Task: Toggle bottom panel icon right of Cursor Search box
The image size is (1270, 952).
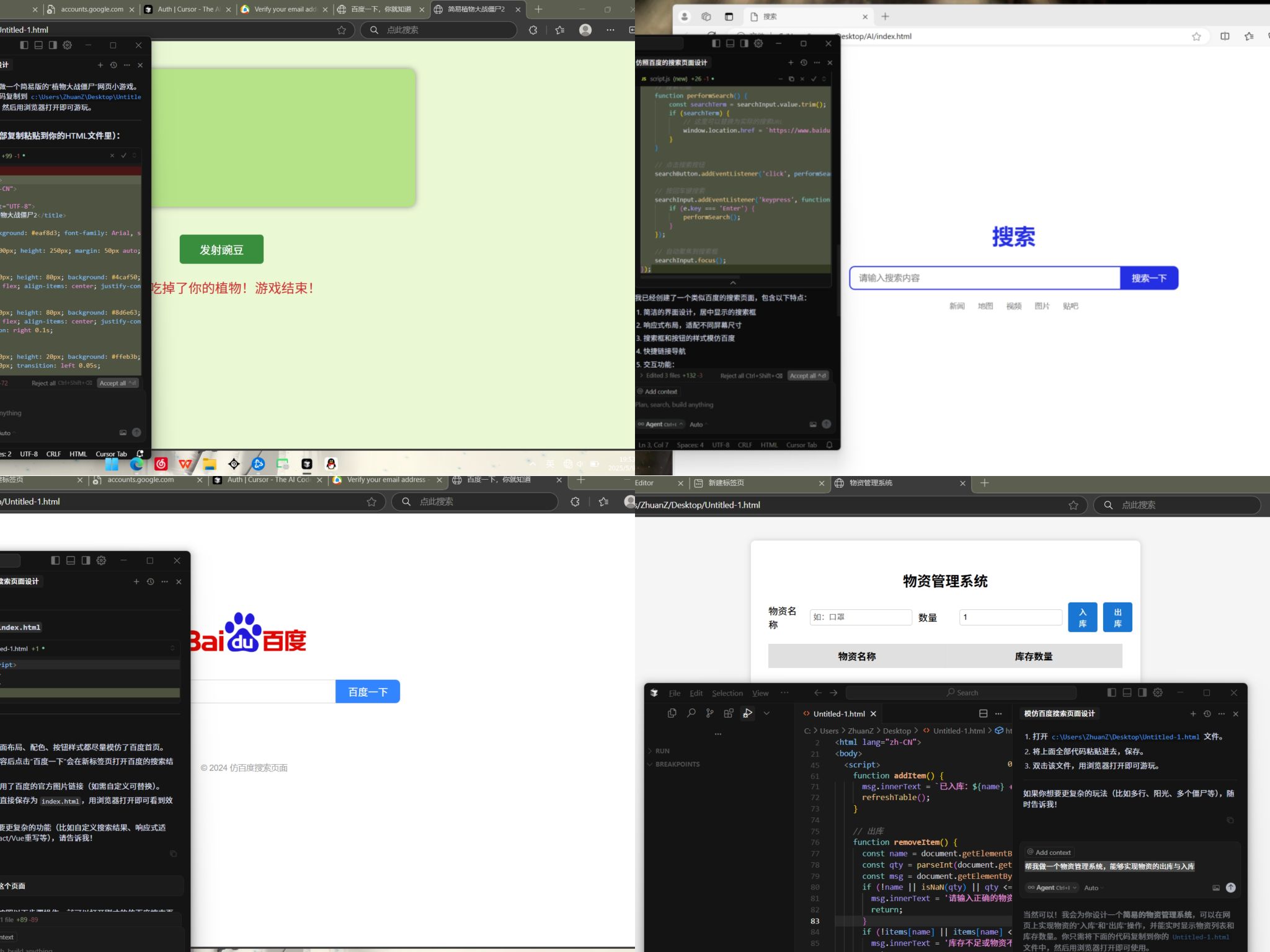Action: coord(1127,692)
